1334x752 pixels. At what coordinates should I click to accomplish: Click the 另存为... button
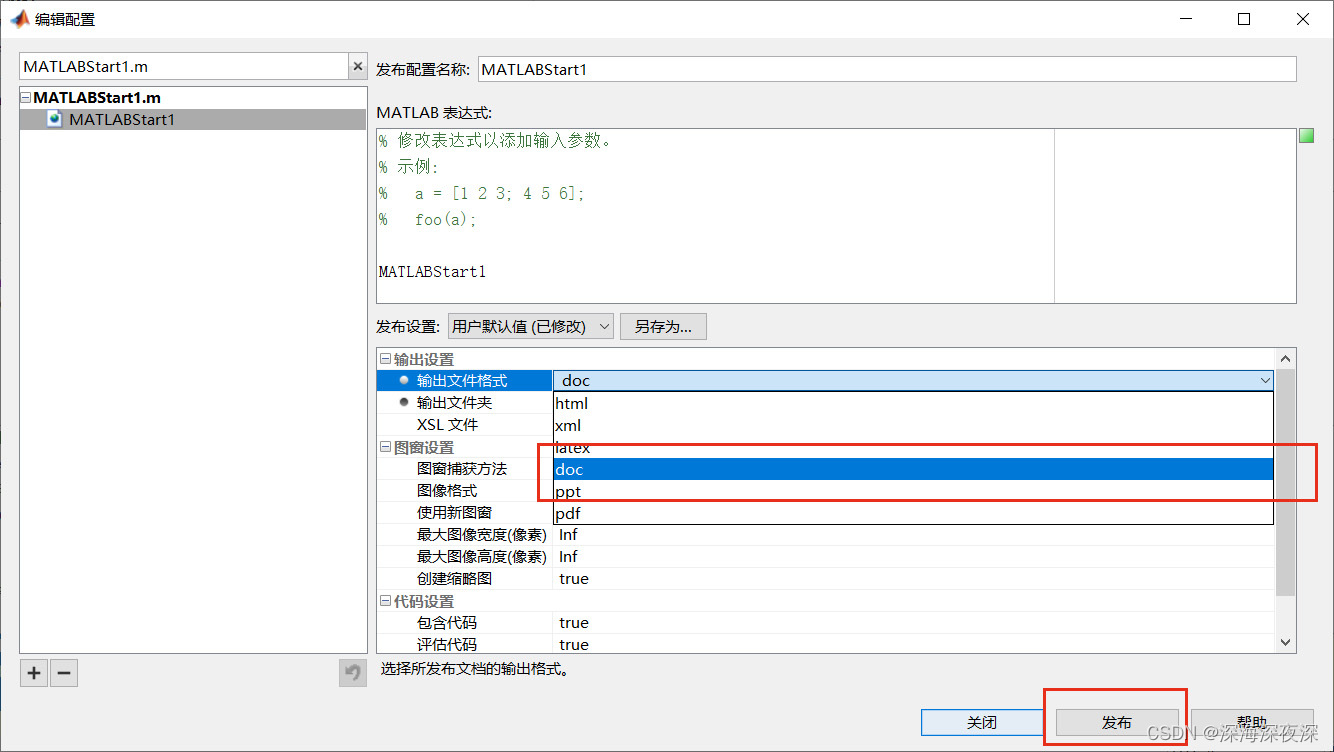663,326
